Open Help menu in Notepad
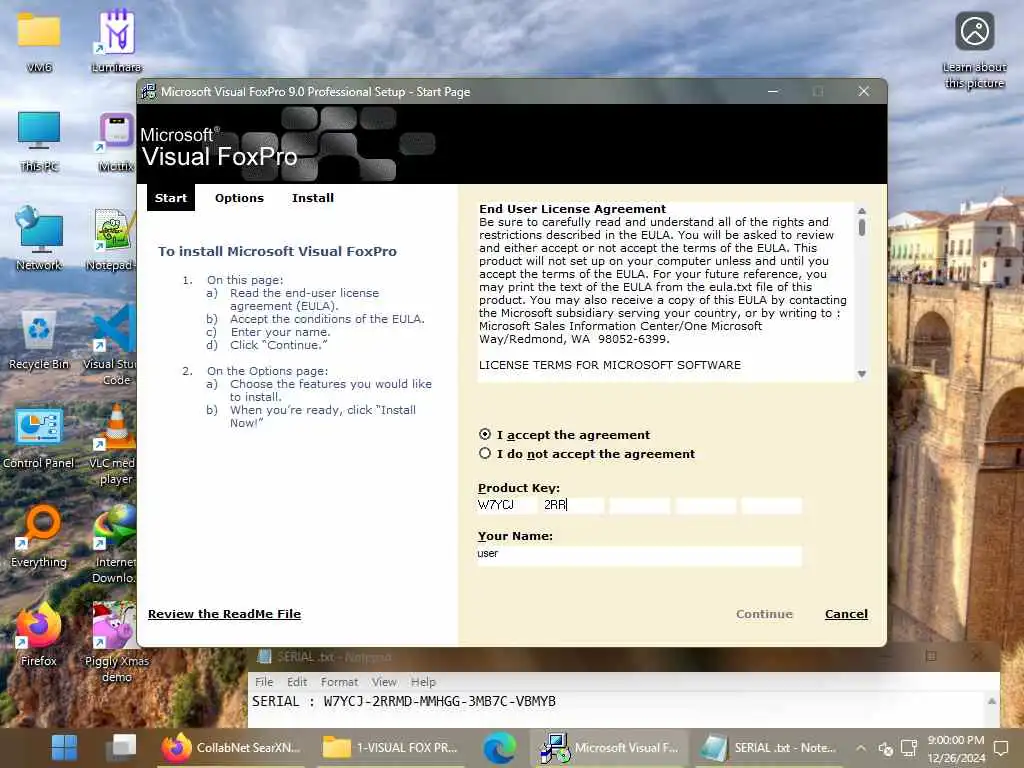1024x768 pixels. coord(423,682)
